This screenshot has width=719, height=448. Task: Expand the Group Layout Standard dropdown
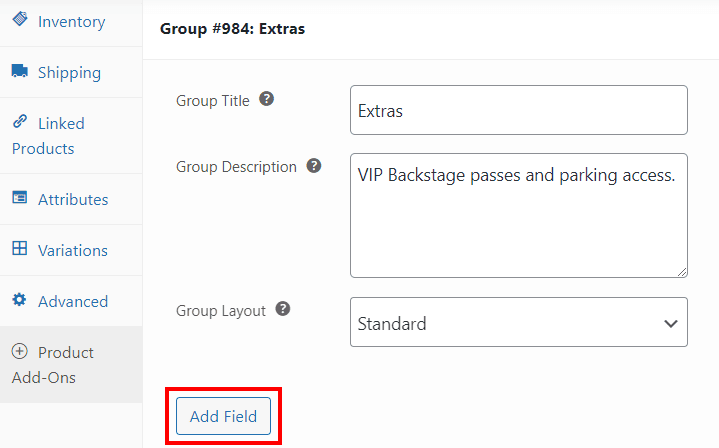[x=519, y=322]
